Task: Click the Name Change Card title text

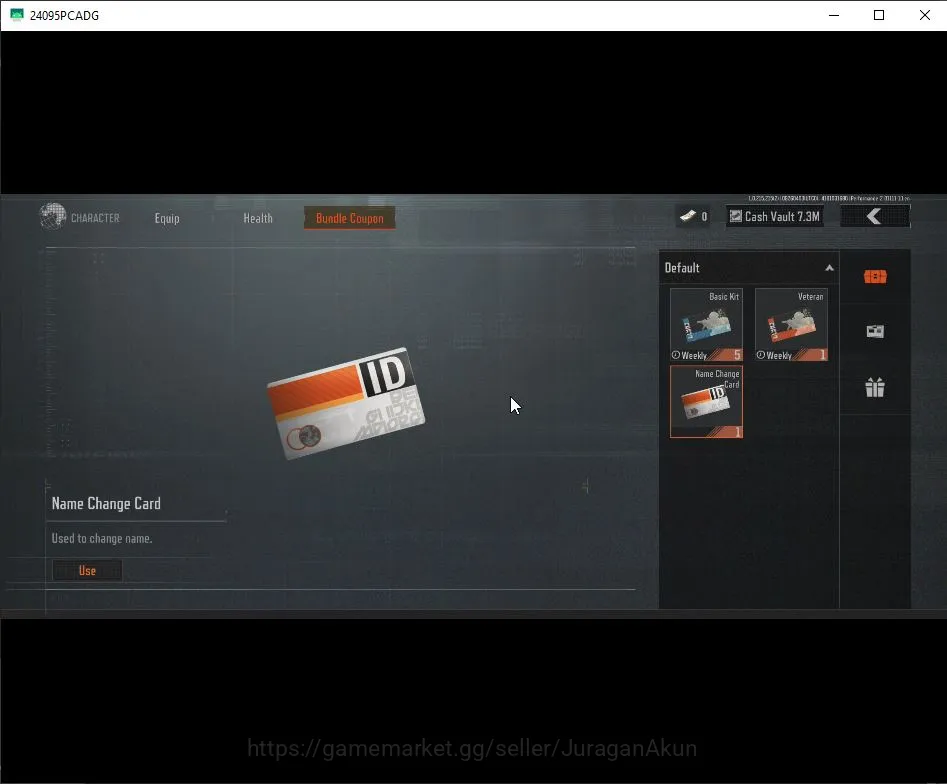Action: click(x=106, y=503)
